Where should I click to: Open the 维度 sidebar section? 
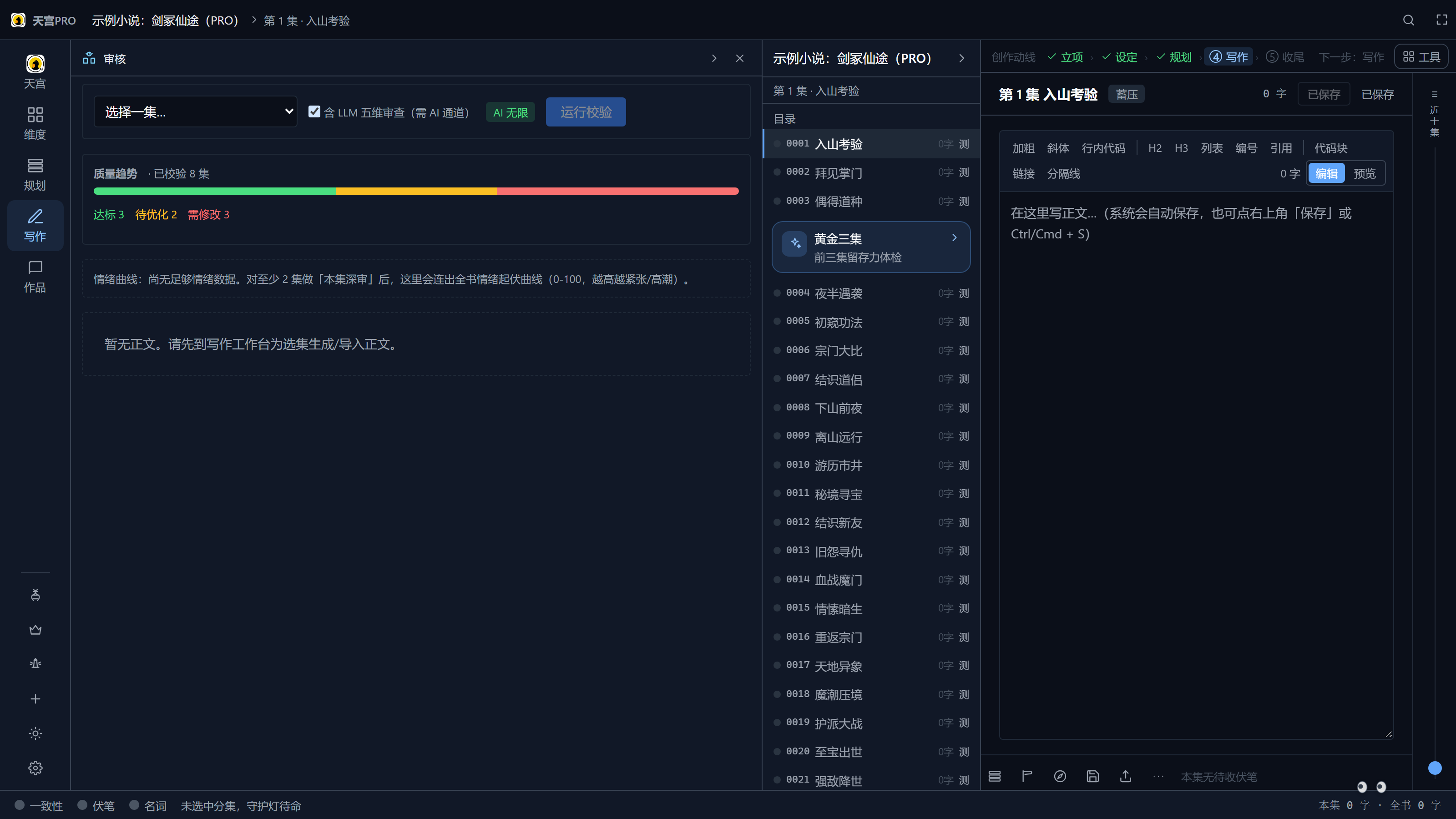35,123
